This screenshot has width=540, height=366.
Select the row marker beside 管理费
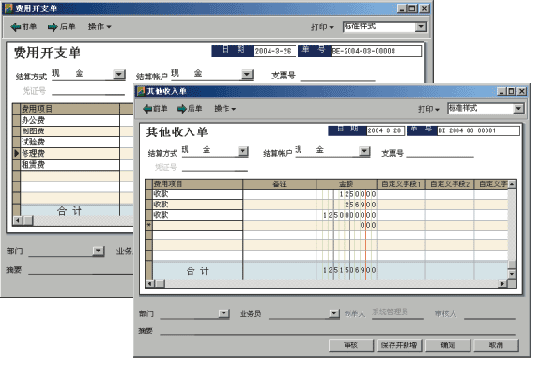[16, 154]
